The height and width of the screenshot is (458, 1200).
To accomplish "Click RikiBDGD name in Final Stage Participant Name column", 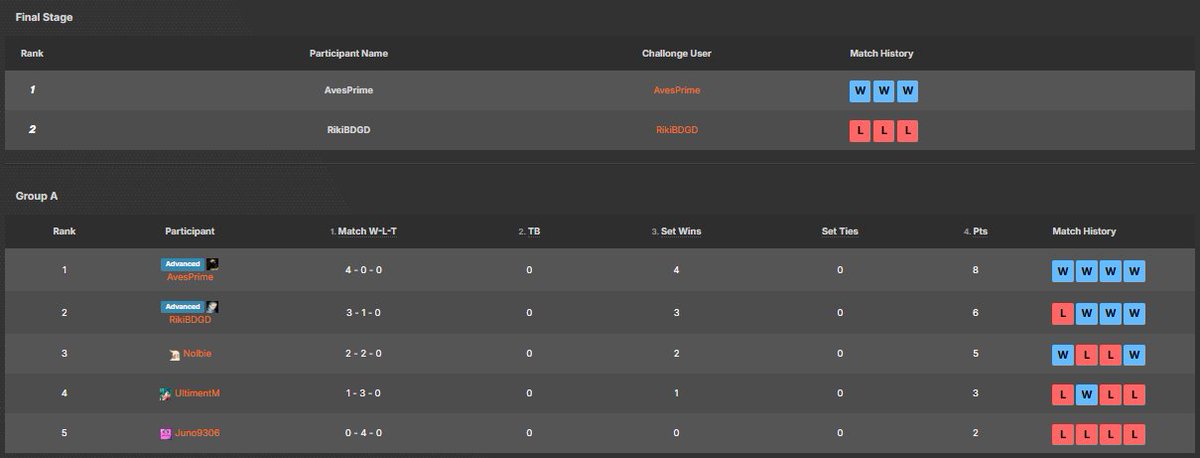I will 349,130.
